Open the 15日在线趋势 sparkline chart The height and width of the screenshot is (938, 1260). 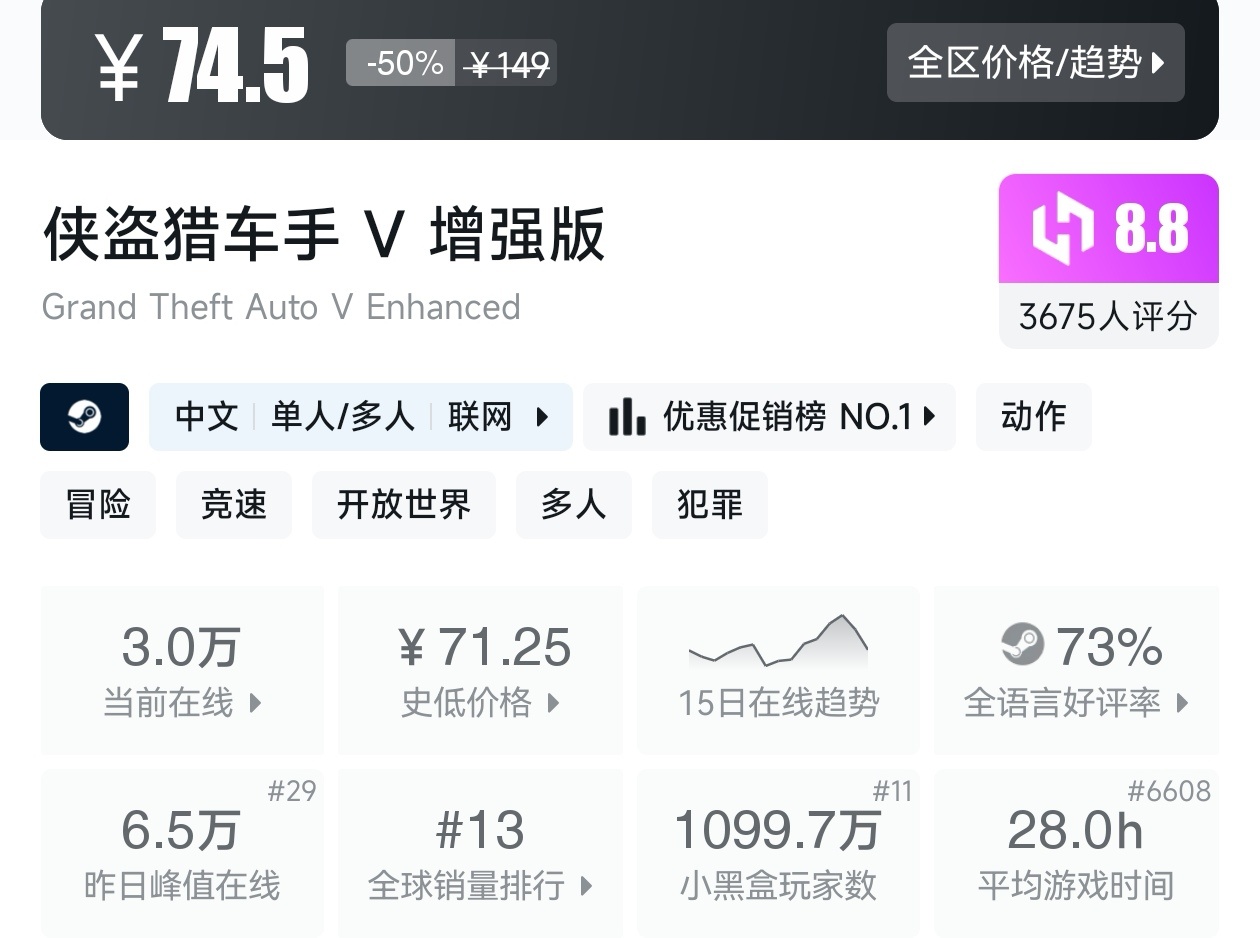[778, 670]
